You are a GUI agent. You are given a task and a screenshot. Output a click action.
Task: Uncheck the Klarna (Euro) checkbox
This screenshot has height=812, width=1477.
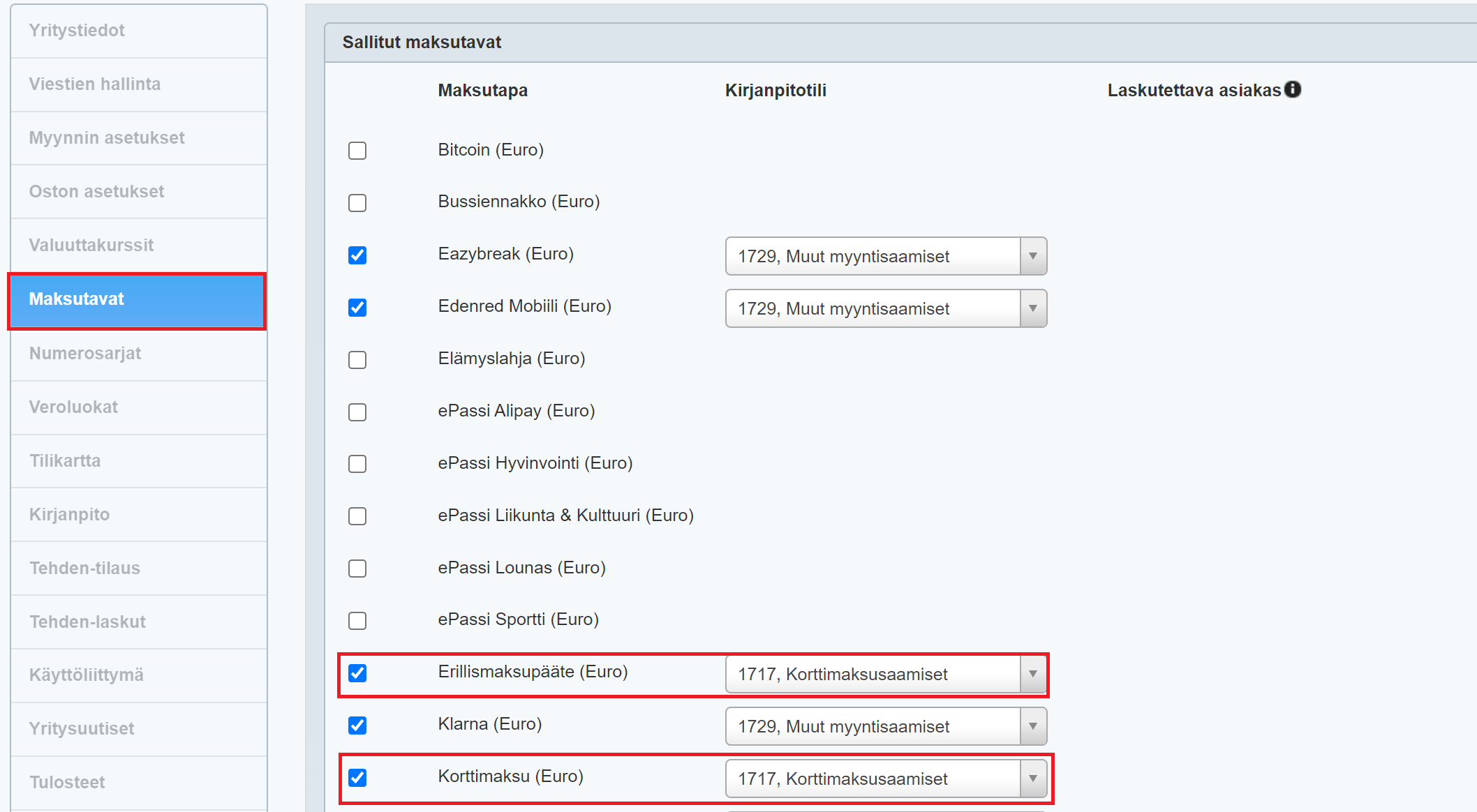pyautogui.click(x=357, y=725)
